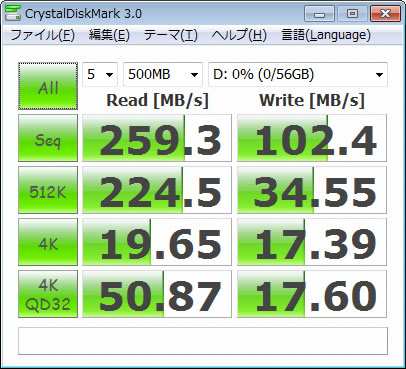Start the 4K random test
The image size is (406, 369).
[x=48, y=242]
